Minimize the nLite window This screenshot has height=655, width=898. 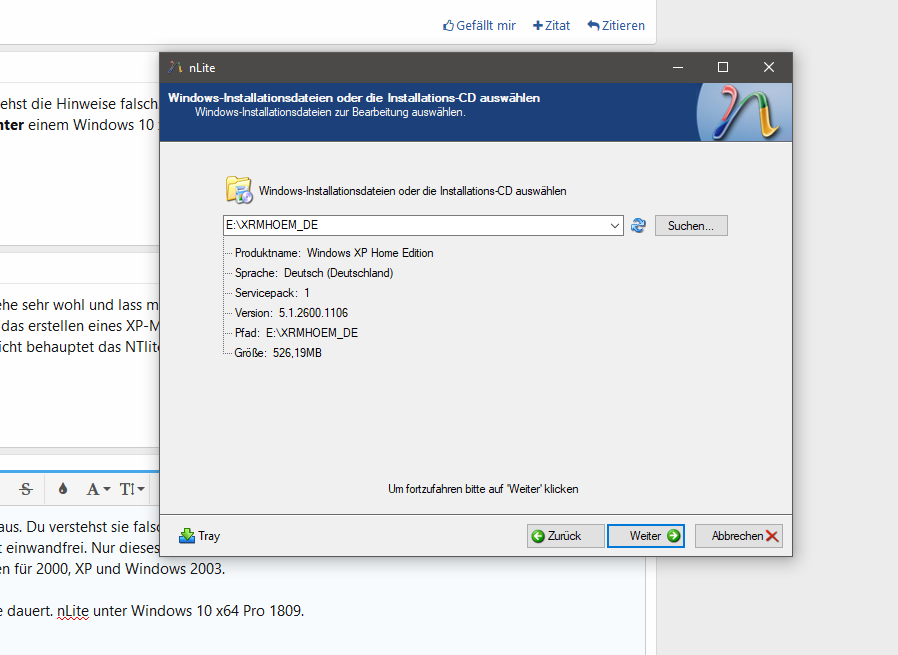pyautogui.click(x=678, y=68)
